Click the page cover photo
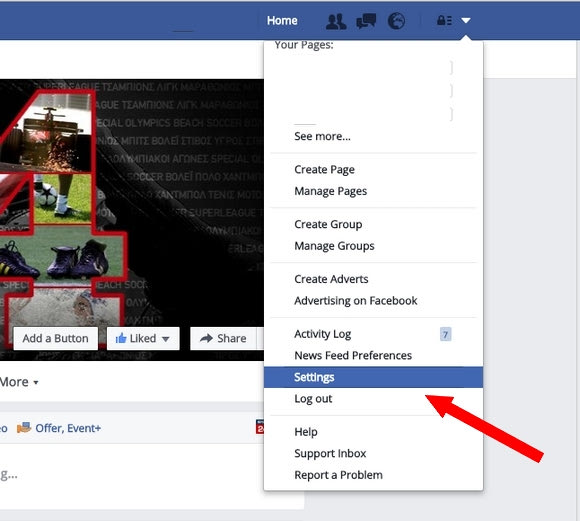 (132, 219)
